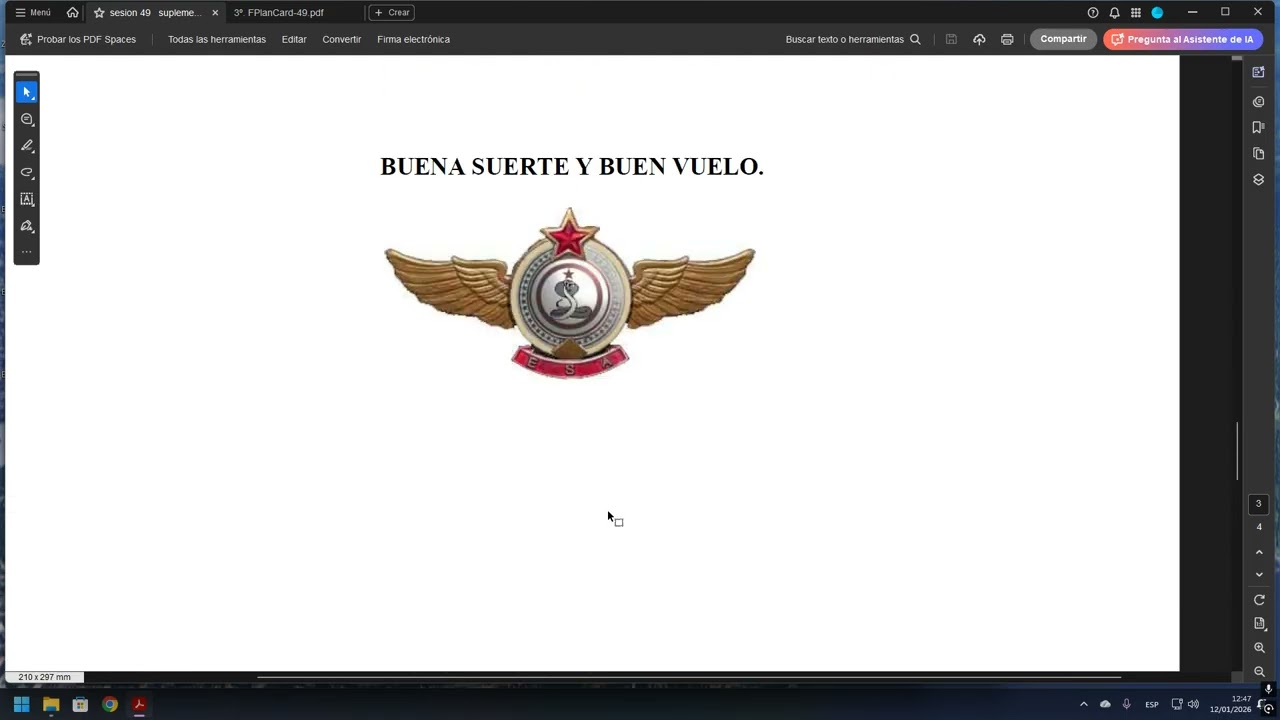Image resolution: width=1280 pixels, height=720 pixels.
Task: Open the comments panel icon
Action: [1259, 101]
